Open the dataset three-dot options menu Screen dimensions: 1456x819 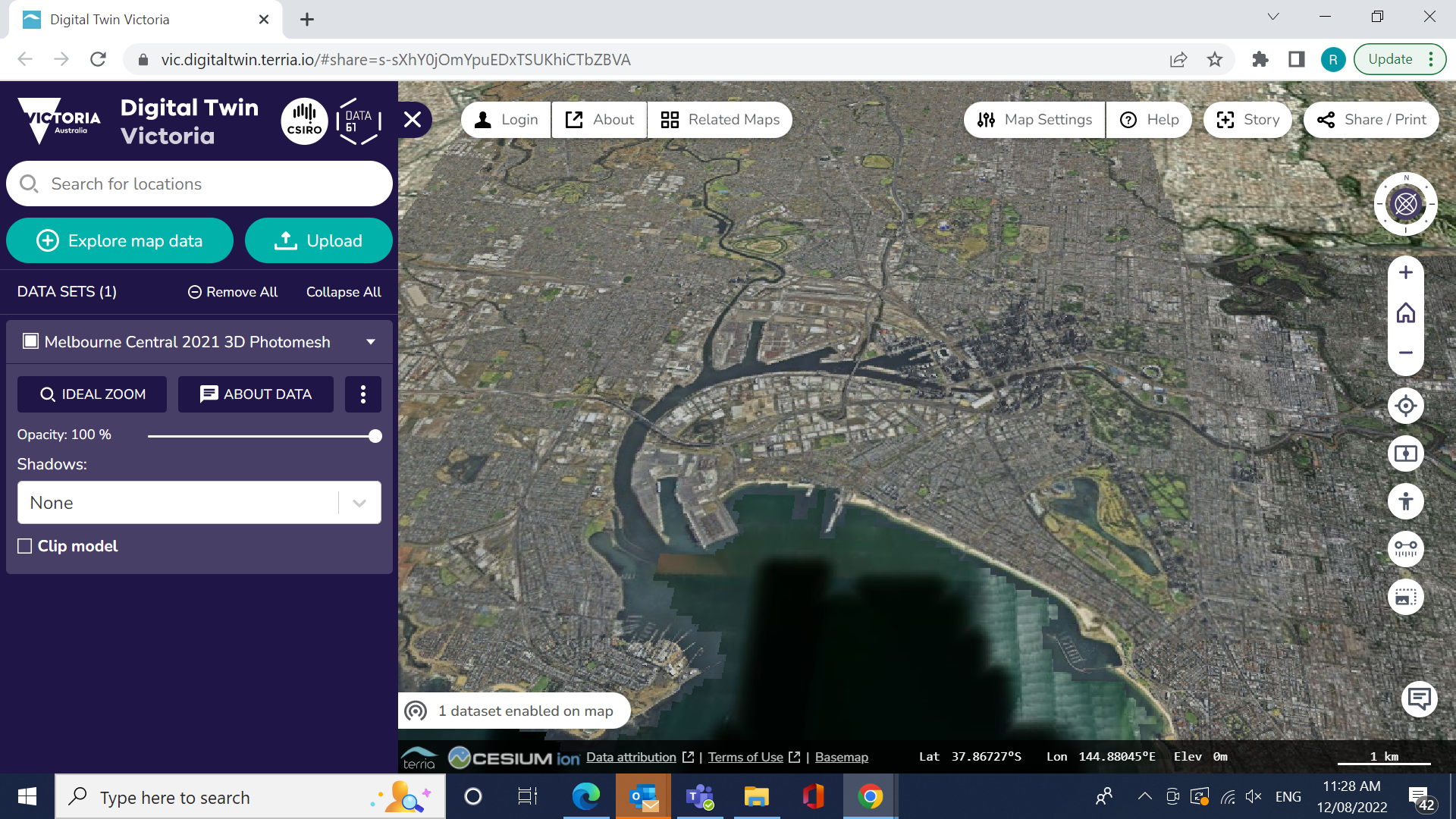362,394
